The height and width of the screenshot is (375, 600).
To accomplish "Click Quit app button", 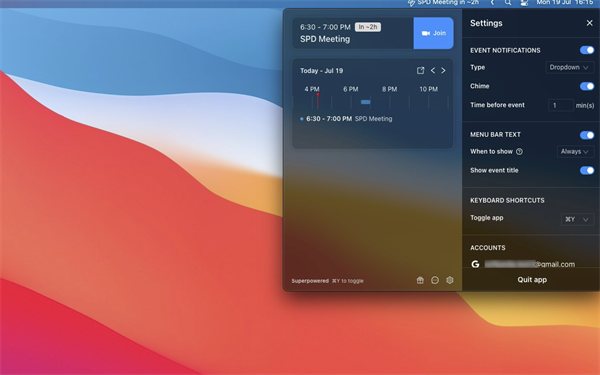I will click(x=532, y=280).
